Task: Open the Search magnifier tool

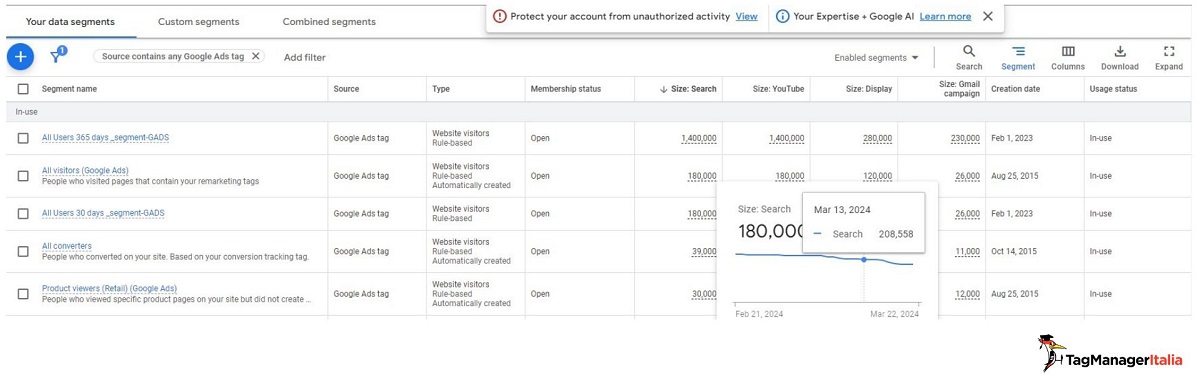Action: [x=969, y=57]
